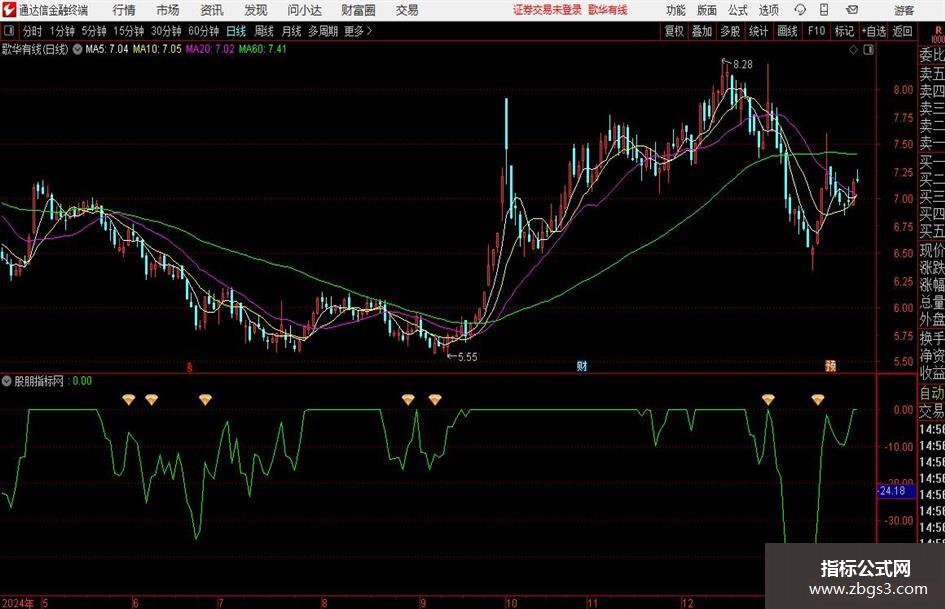Click the 5.55 low price label

[467, 357]
